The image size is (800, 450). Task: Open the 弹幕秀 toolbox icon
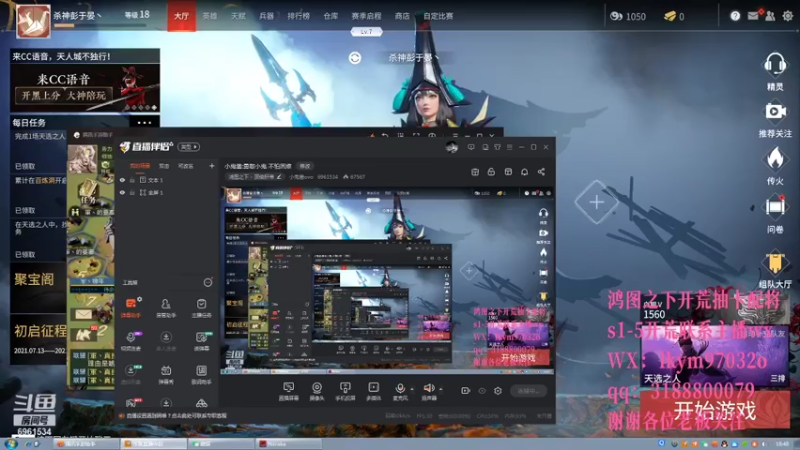pyautogui.click(x=166, y=374)
